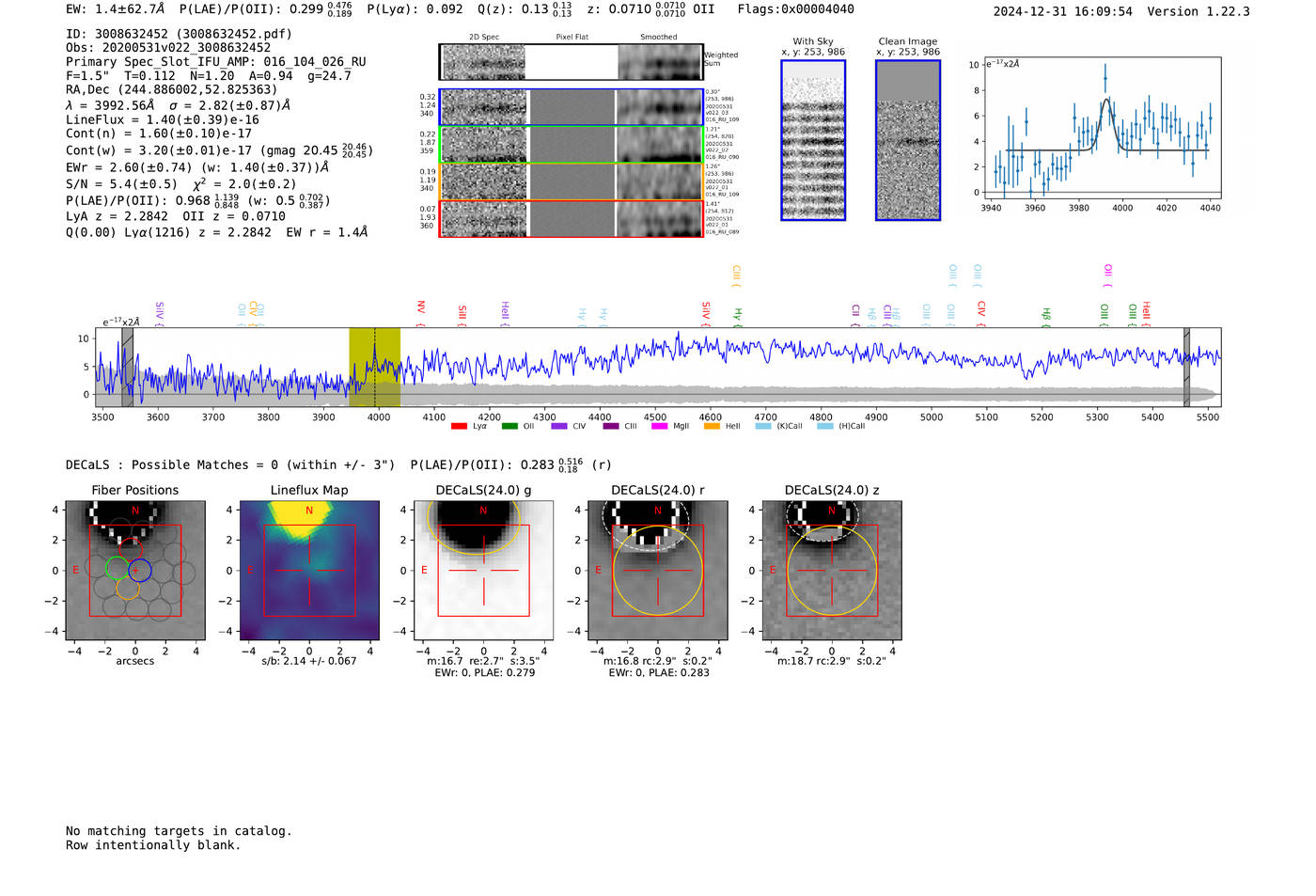Click the 's/b: 2.14 +/- 0.067' caption
This screenshot has width=1316, height=896.
[x=309, y=661]
